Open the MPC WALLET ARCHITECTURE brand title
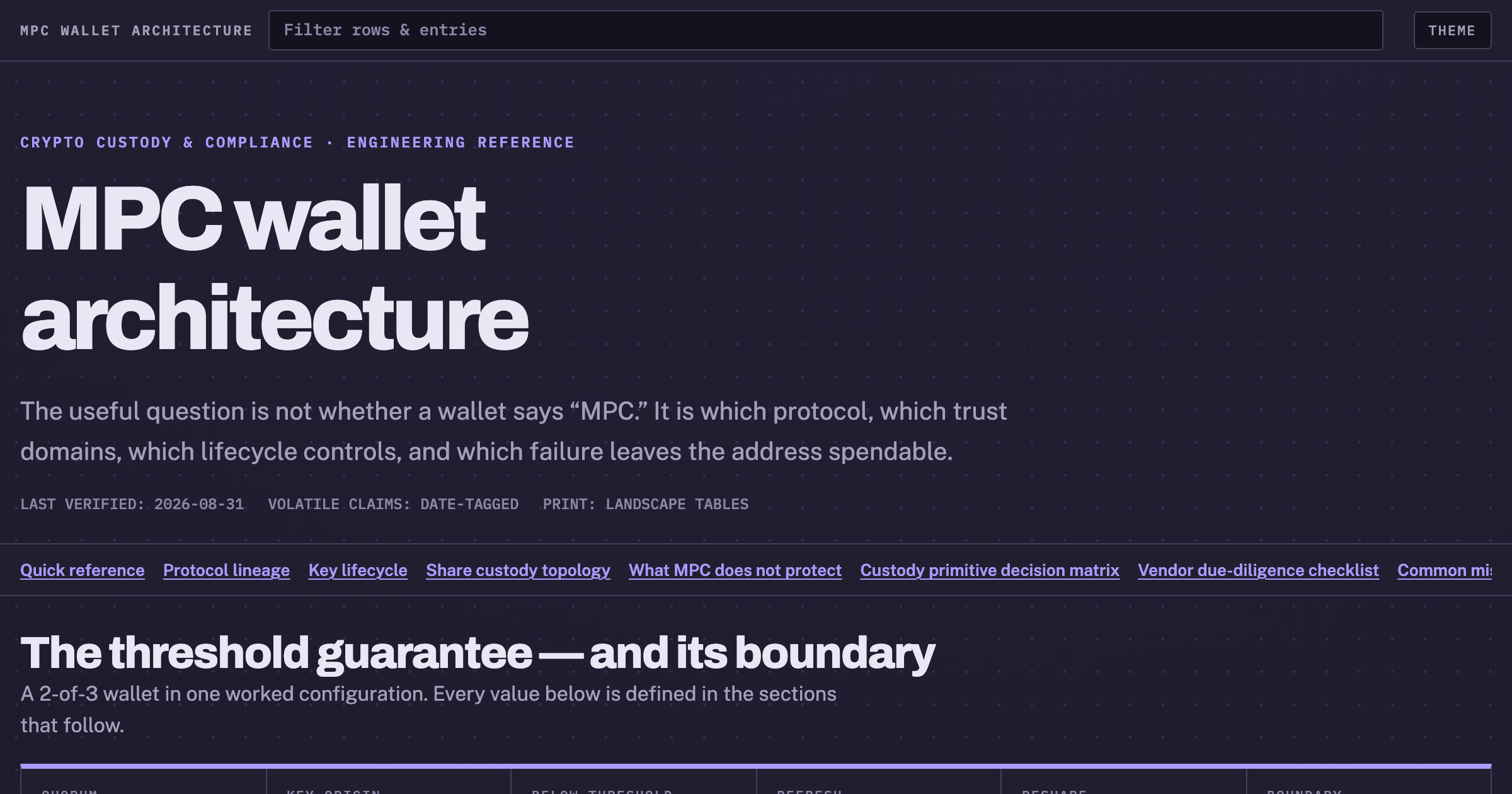The width and height of the screenshot is (1512, 794). (x=136, y=30)
